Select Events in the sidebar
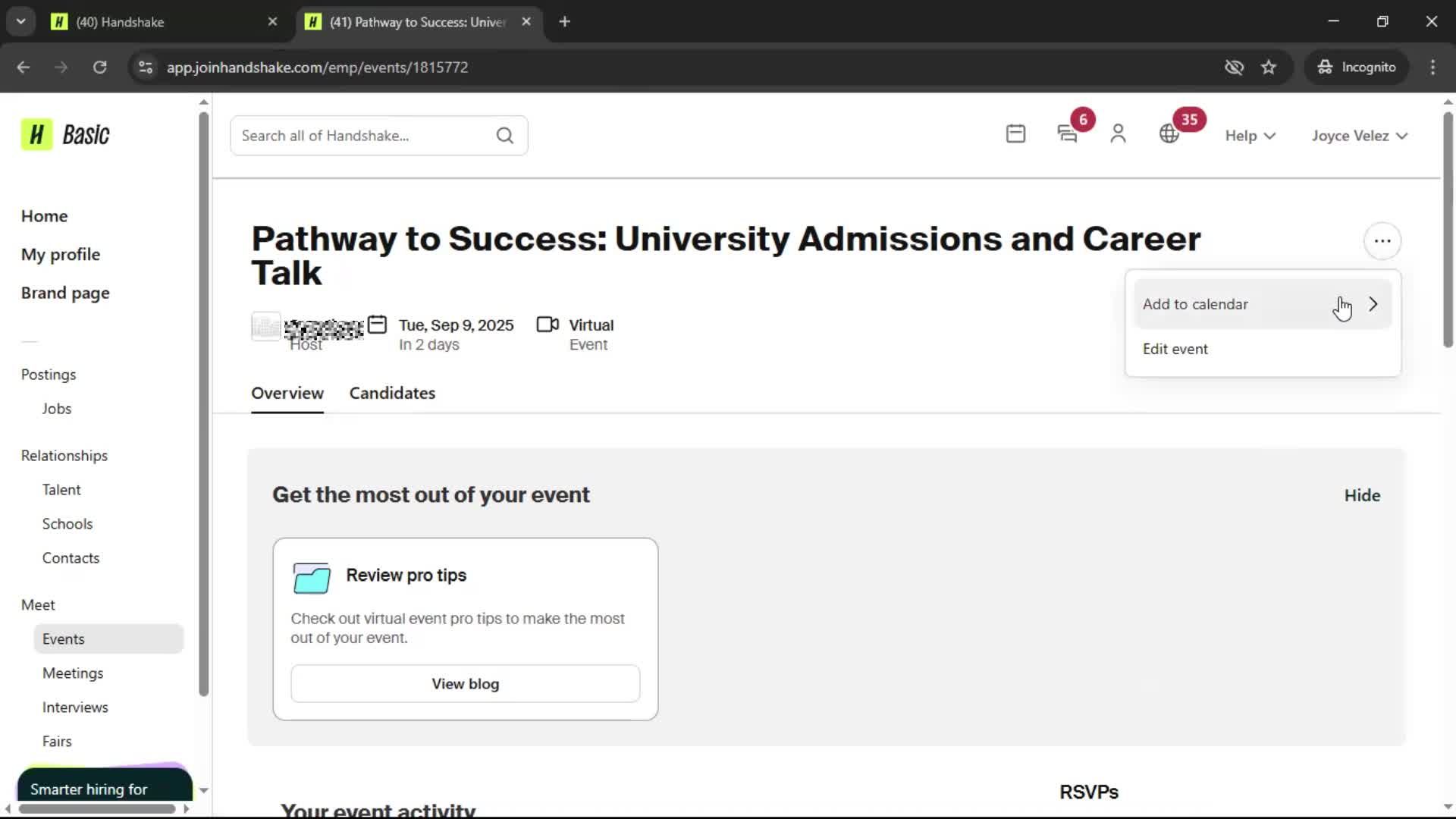Image resolution: width=1456 pixels, height=819 pixels. pos(108,639)
